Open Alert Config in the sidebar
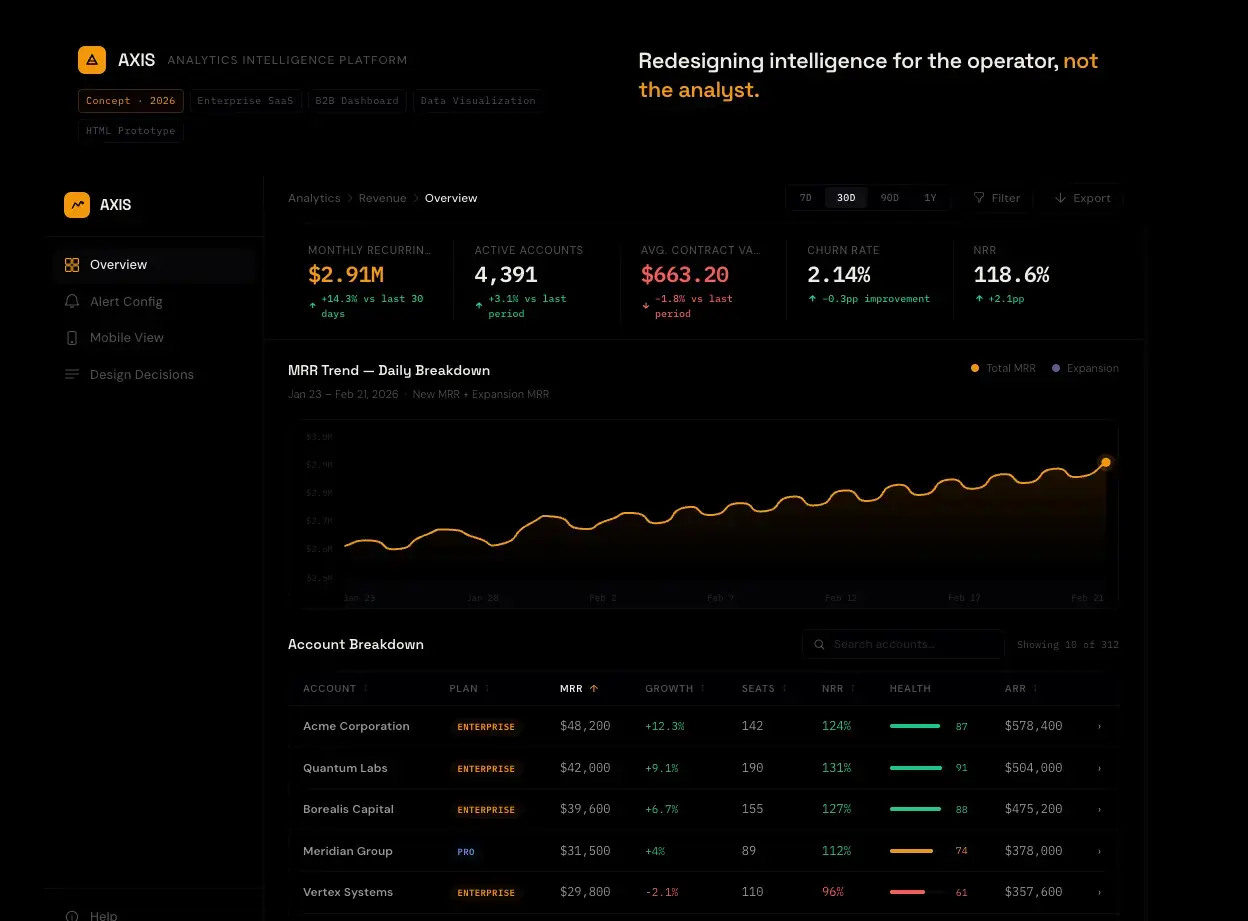 (154, 301)
